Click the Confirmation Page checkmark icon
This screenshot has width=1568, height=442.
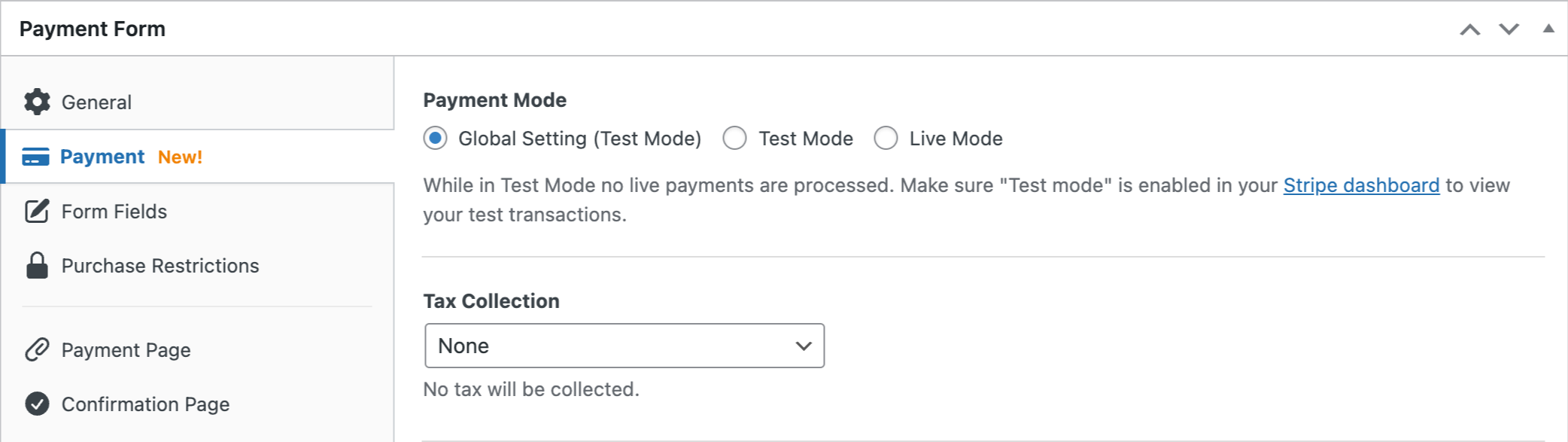[37, 404]
